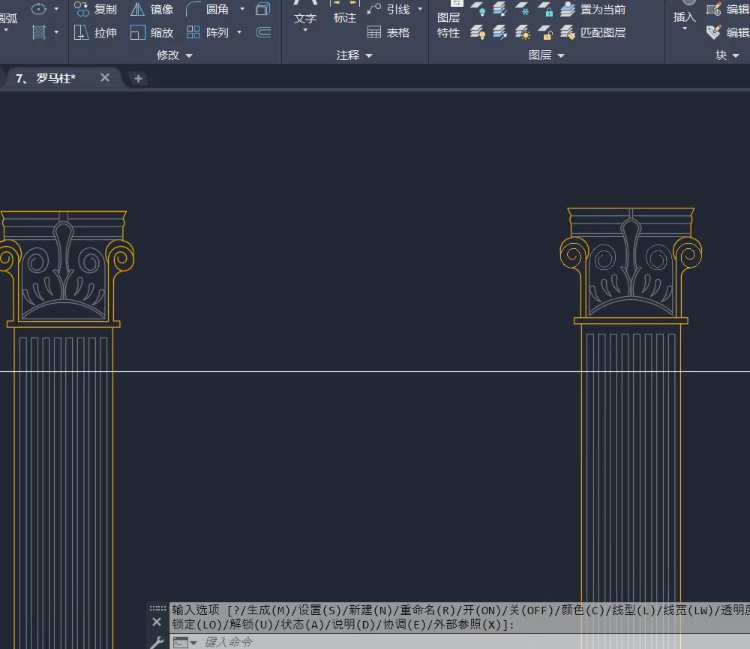This screenshot has height=649, width=750.
Task: Choose the 外部参照(X) xref option
Action: pos(468,624)
